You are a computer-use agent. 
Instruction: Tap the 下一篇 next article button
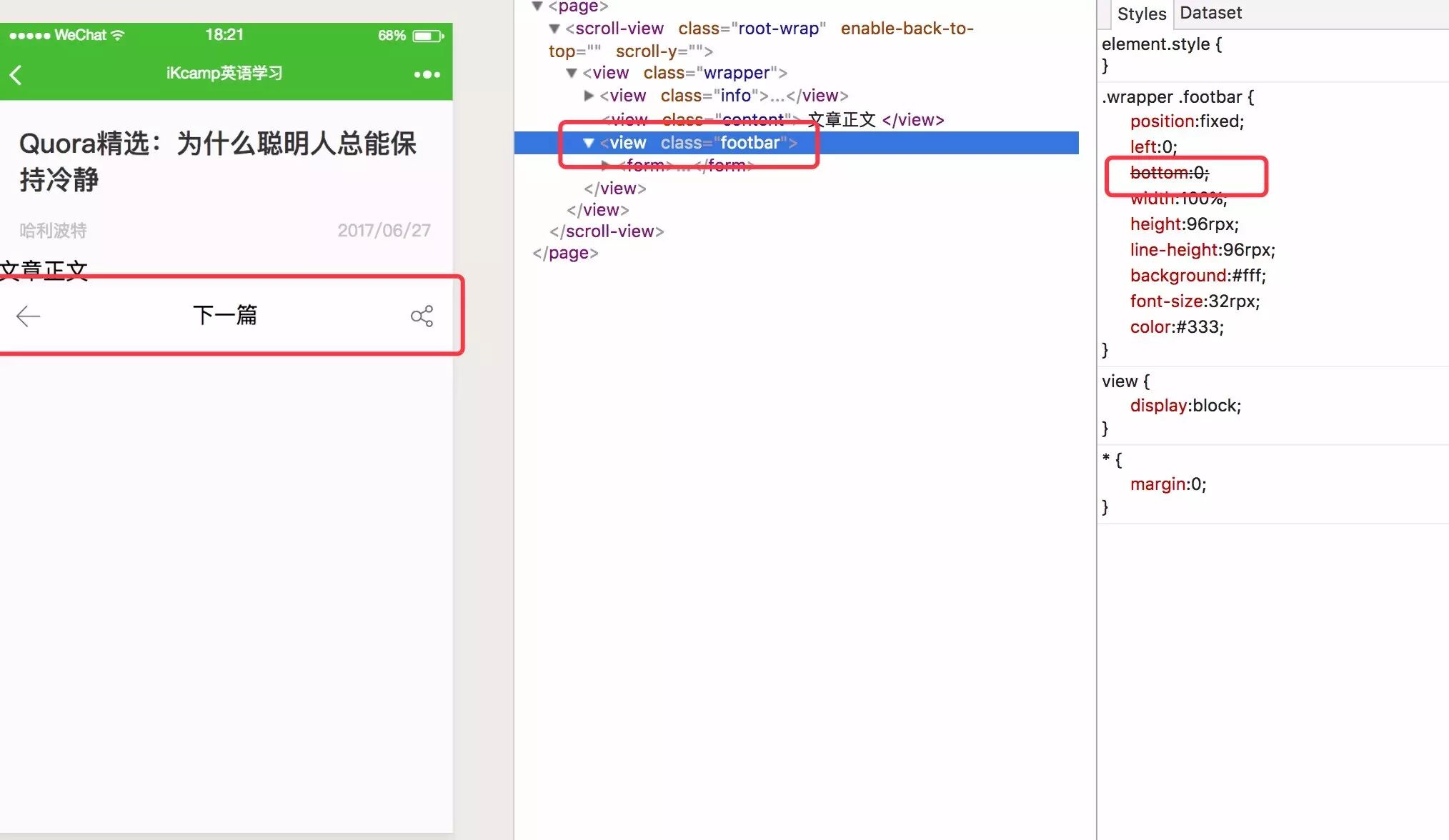click(x=225, y=315)
